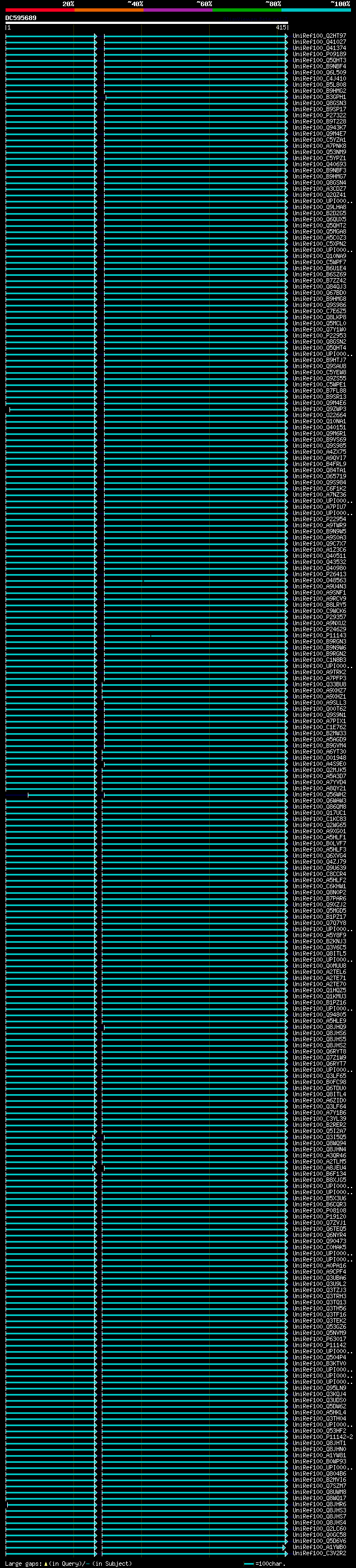Select hit UniRef100_C5YZA1
356x1568 pixels.
point(319,140)
